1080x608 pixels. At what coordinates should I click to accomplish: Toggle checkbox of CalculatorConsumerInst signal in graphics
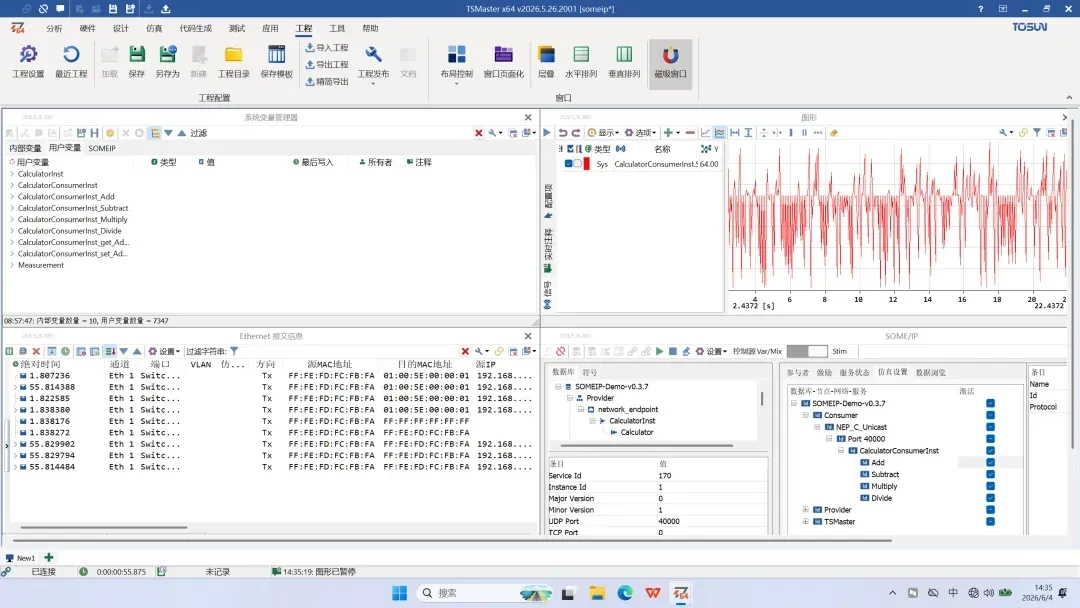[568, 164]
